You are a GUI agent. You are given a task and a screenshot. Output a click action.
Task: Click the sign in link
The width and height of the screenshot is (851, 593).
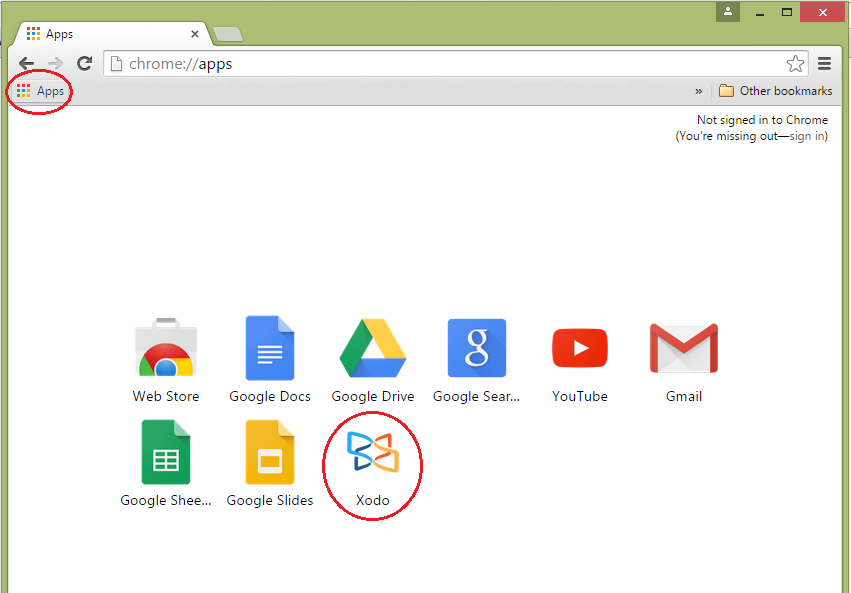pyautogui.click(x=807, y=136)
